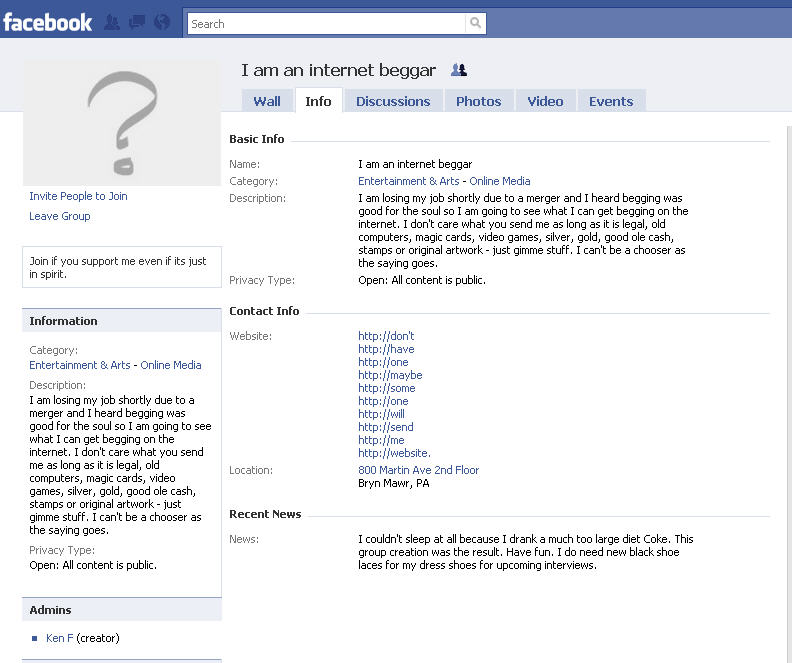This screenshot has width=792, height=663.
Task: Open the http://don't website link
Action: (x=386, y=336)
